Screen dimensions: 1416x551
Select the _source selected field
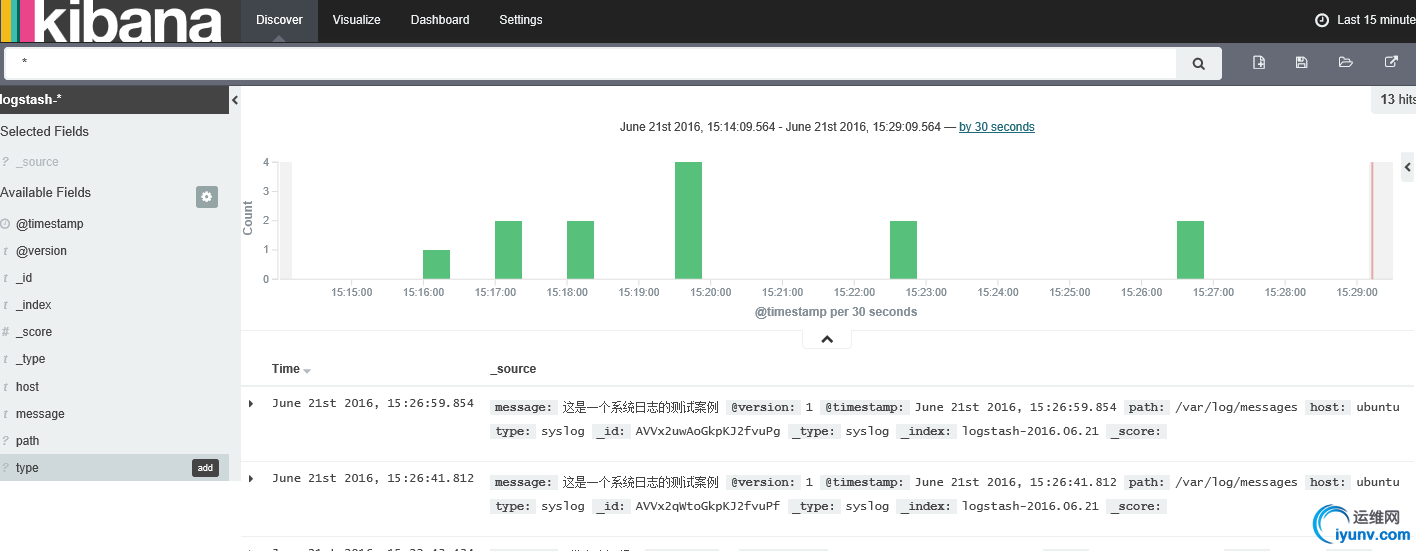(37, 162)
